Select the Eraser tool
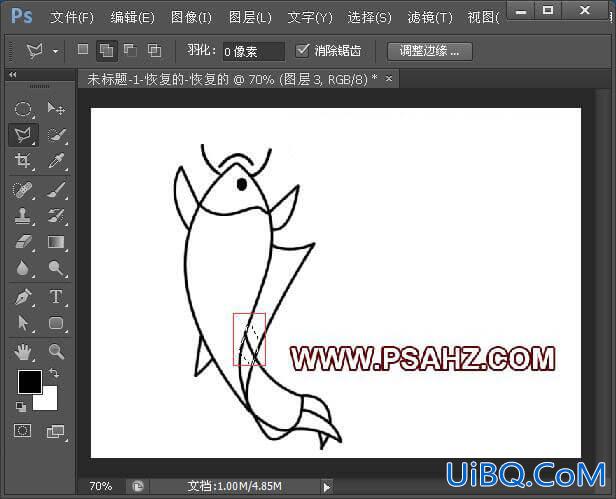 pyautogui.click(x=23, y=242)
